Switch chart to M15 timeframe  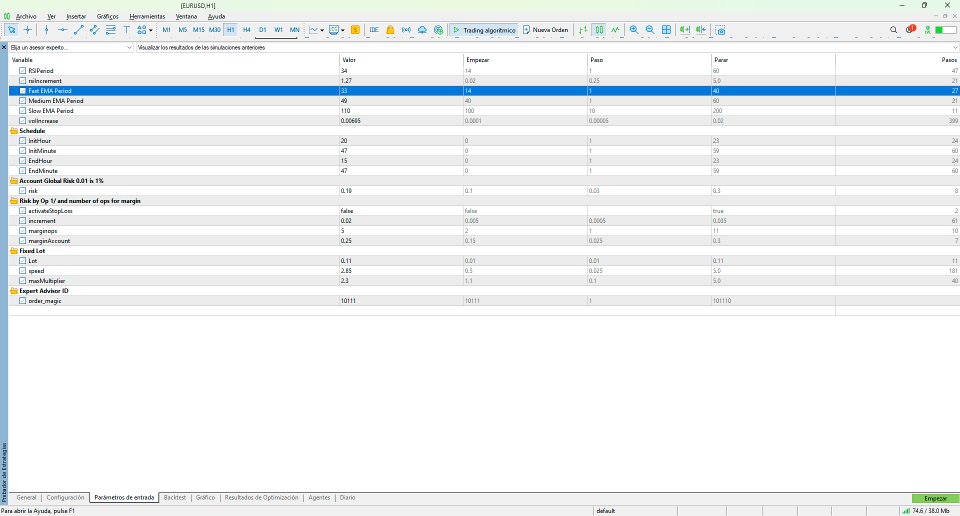pos(198,29)
